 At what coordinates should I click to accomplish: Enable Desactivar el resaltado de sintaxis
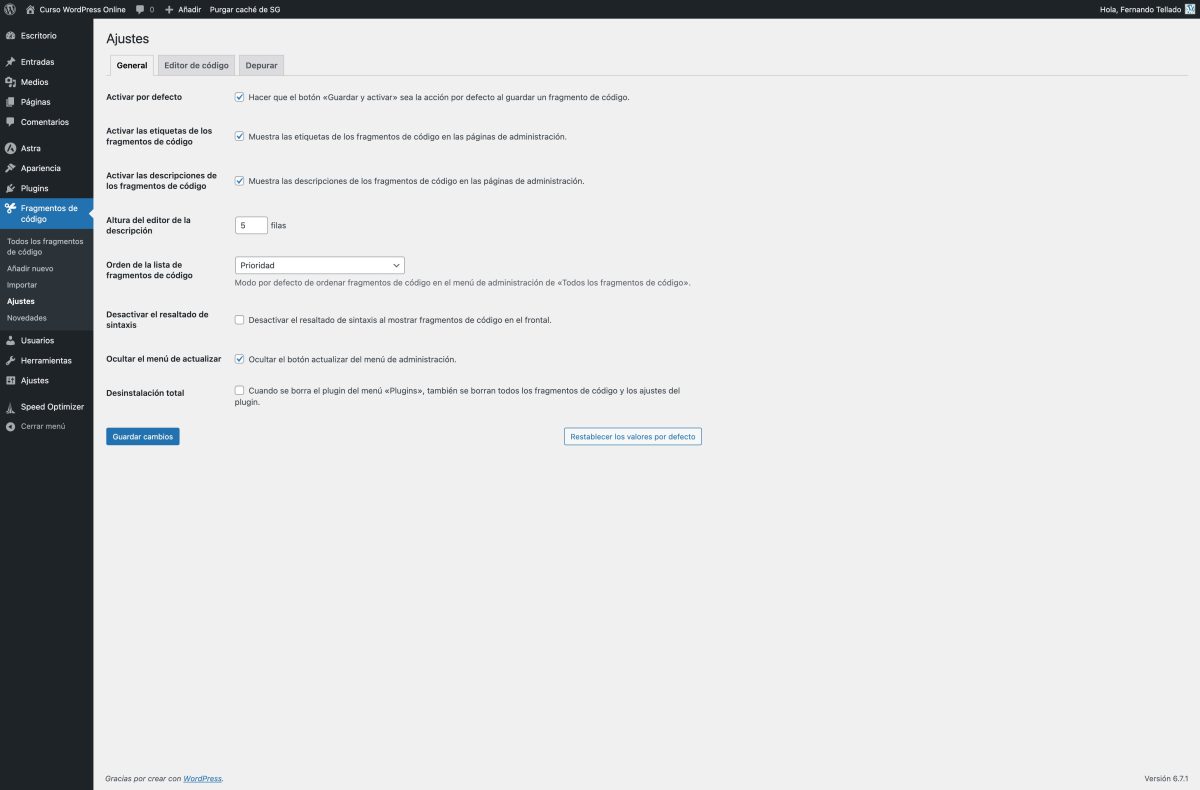coord(239,319)
